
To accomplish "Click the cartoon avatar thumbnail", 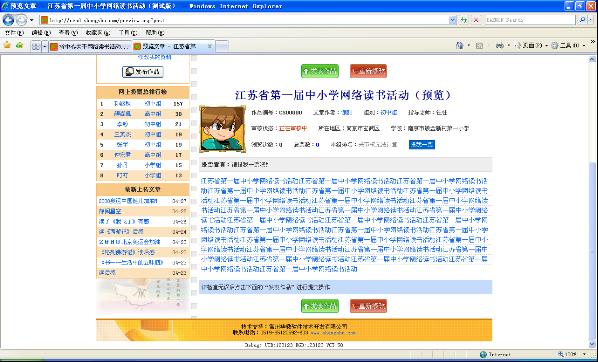I will point(222,129).
